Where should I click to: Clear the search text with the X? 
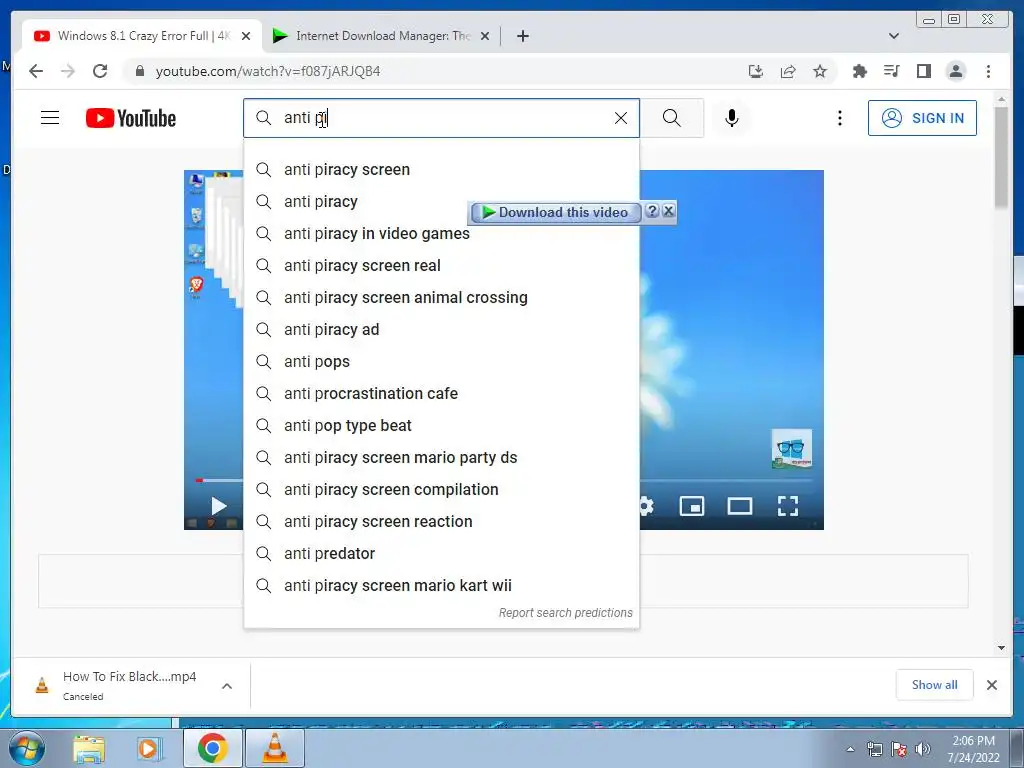coord(620,118)
